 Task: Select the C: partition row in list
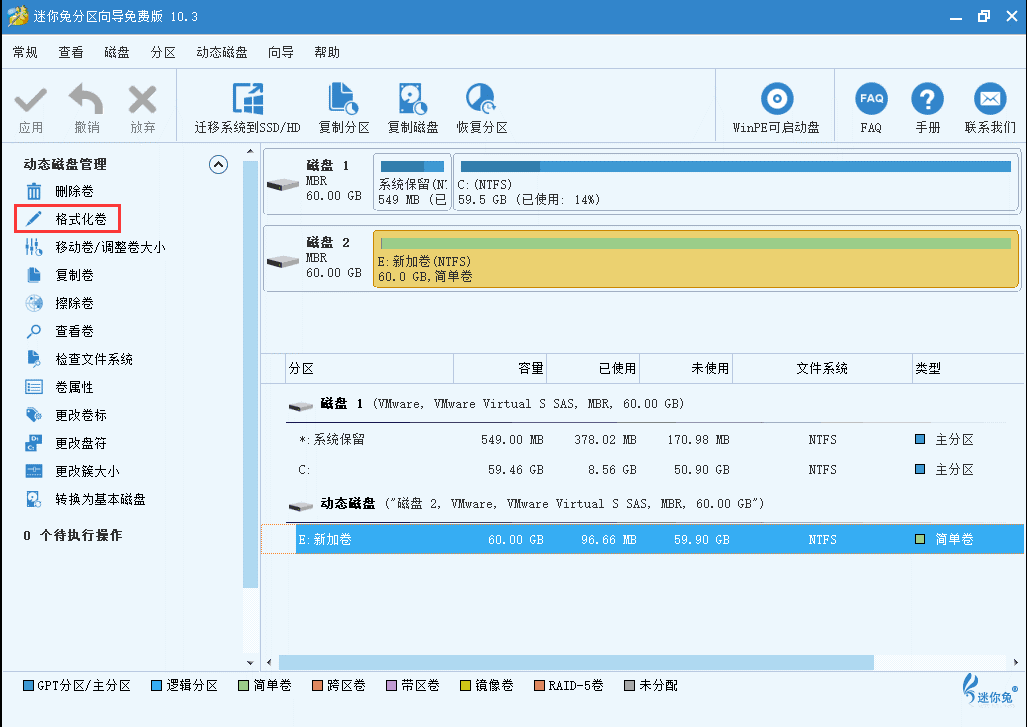click(643, 470)
